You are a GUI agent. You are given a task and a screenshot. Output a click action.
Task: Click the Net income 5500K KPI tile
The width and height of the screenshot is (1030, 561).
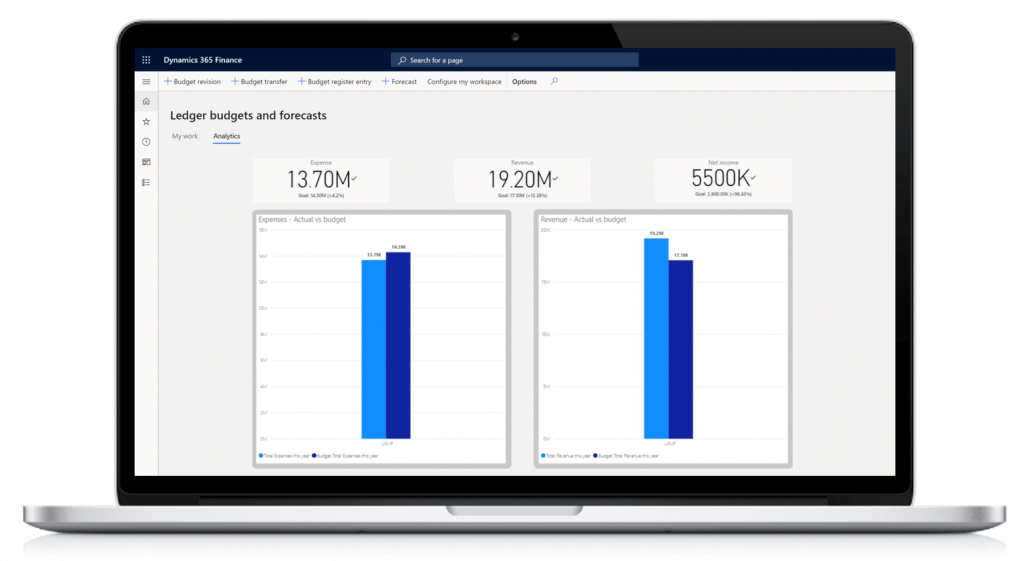coord(723,180)
